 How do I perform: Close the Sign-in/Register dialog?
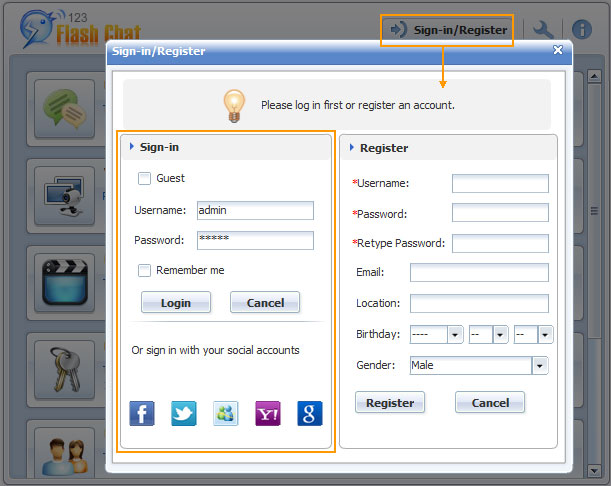coord(558,50)
